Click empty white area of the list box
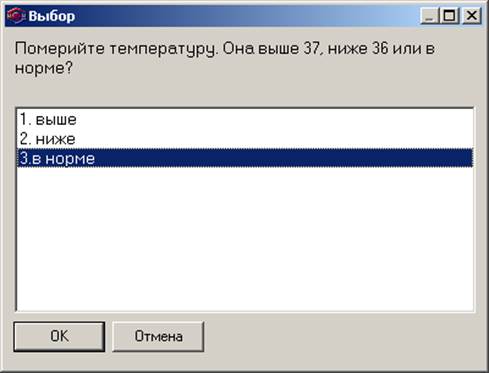The height and width of the screenshot is (373, 489). click(245, 238)
